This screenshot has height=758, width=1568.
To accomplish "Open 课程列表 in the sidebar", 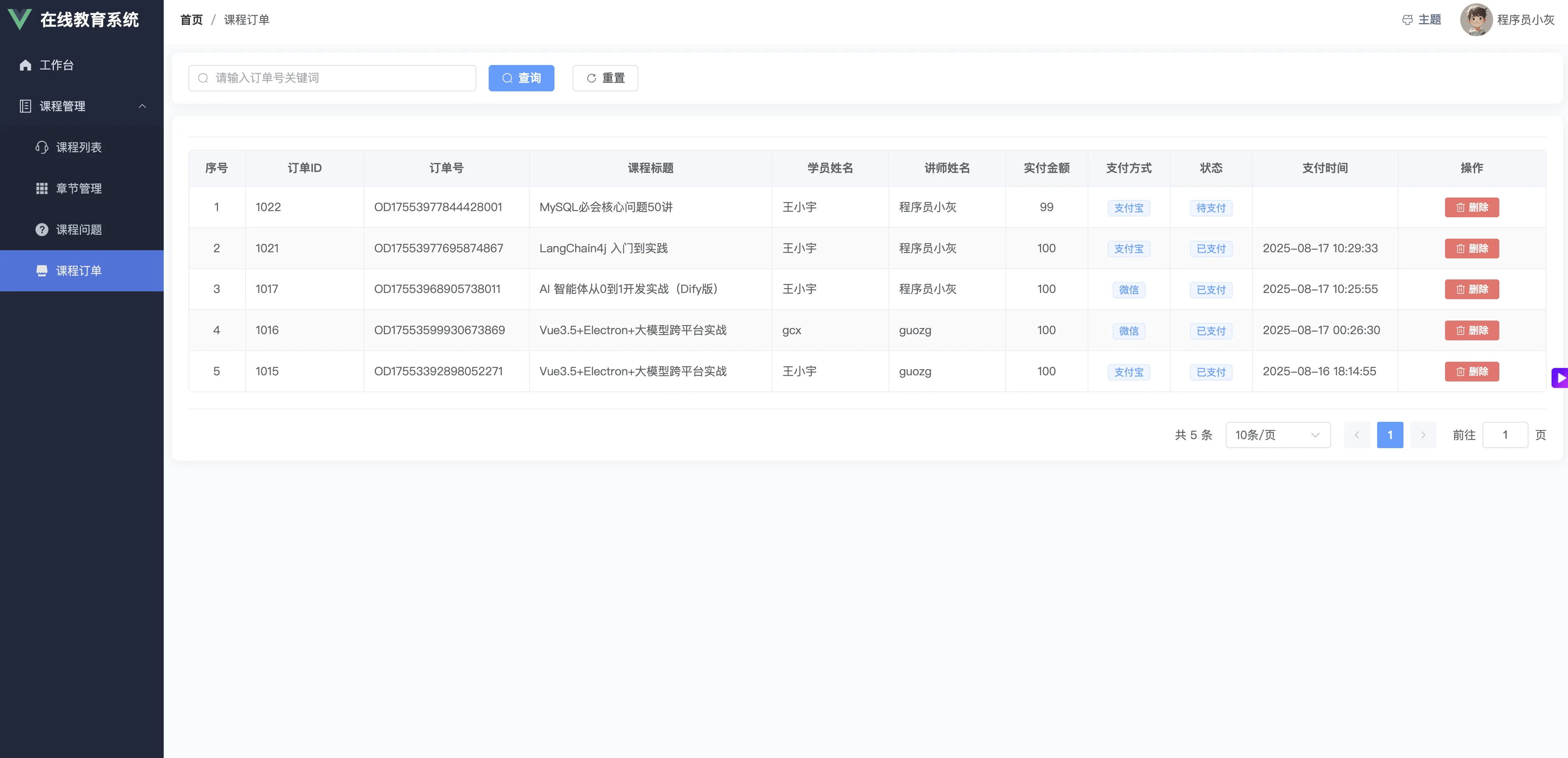I will click(79, 147).
